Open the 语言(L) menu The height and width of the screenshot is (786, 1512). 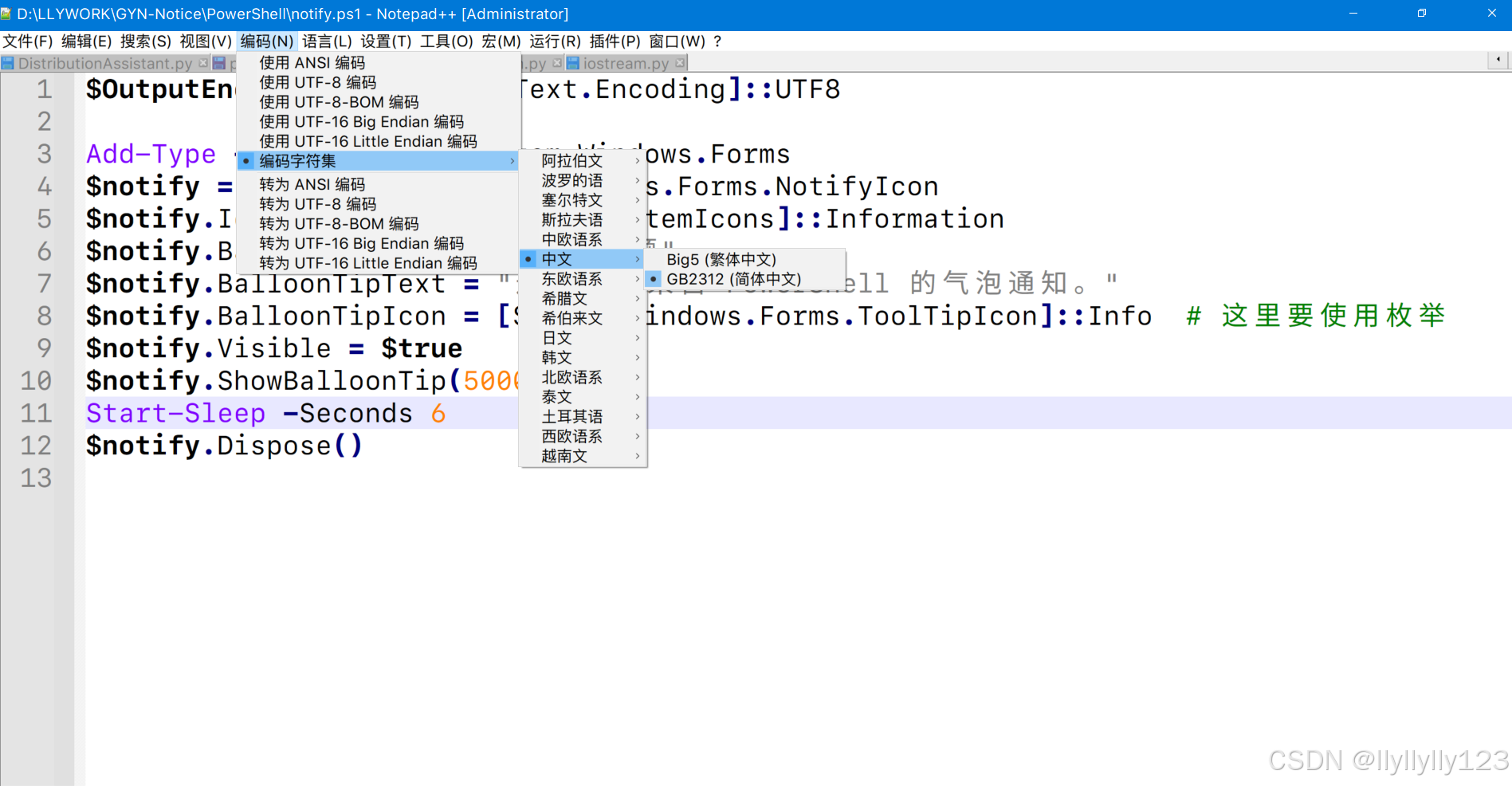tap(328, 41)
